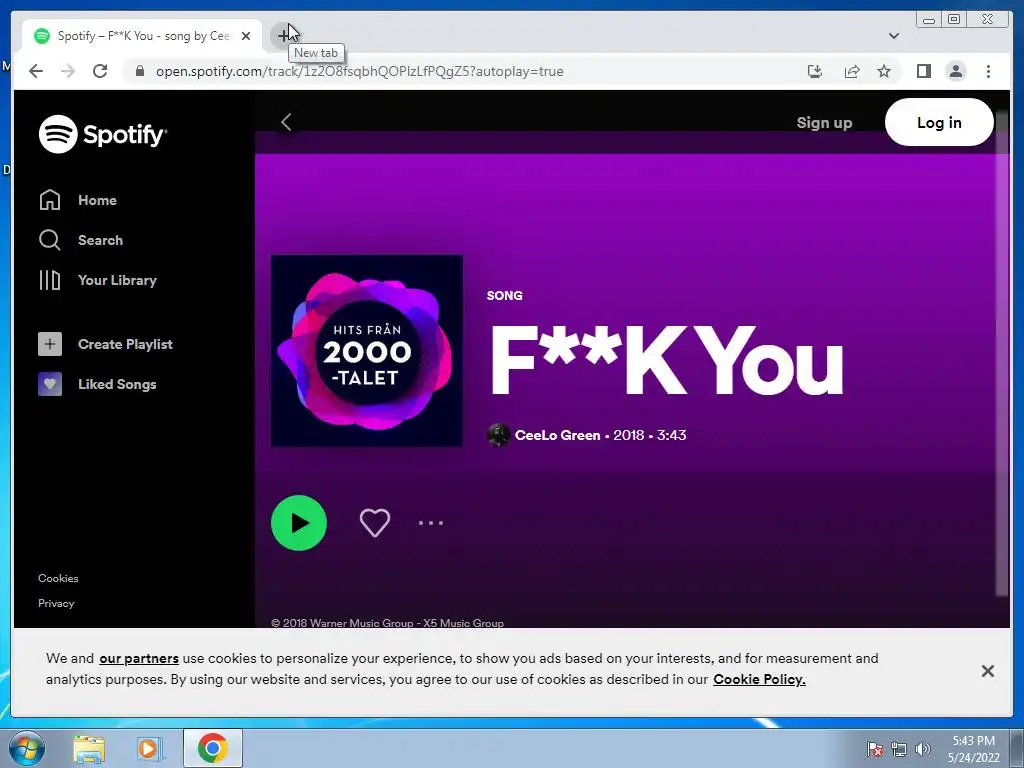The width and height of the screenshot is (1024, 768).
Task: Click Your Library shelf icon
Action: (x=50, y=280)
